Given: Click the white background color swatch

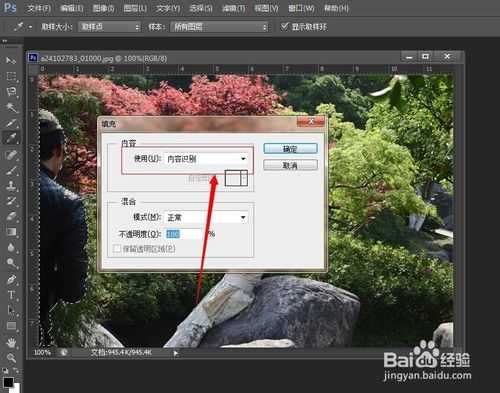Looking at the screenshot, I should (17, 388).
